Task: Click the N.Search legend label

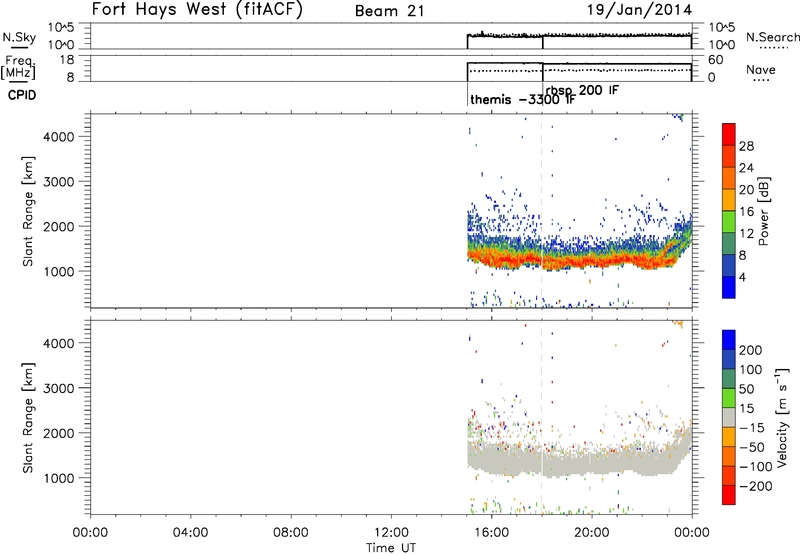Action: pyautogui.click(x=772, y=37)
